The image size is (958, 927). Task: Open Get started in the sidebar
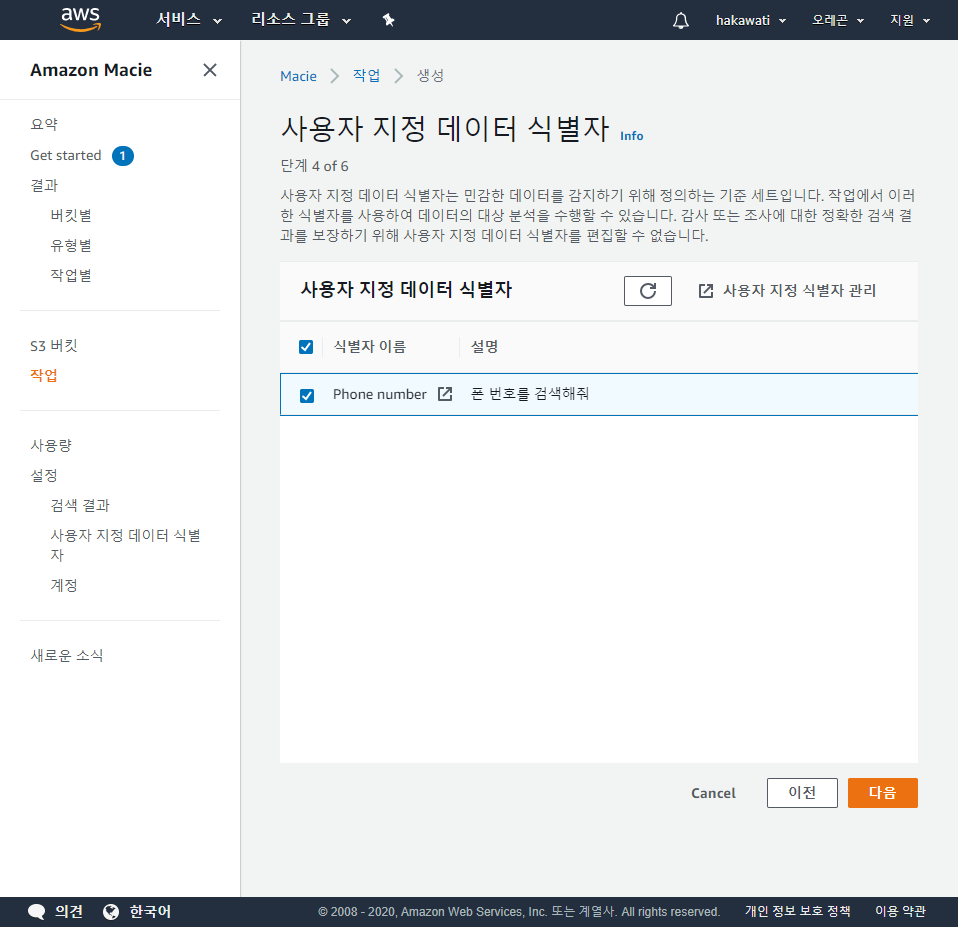65,155
